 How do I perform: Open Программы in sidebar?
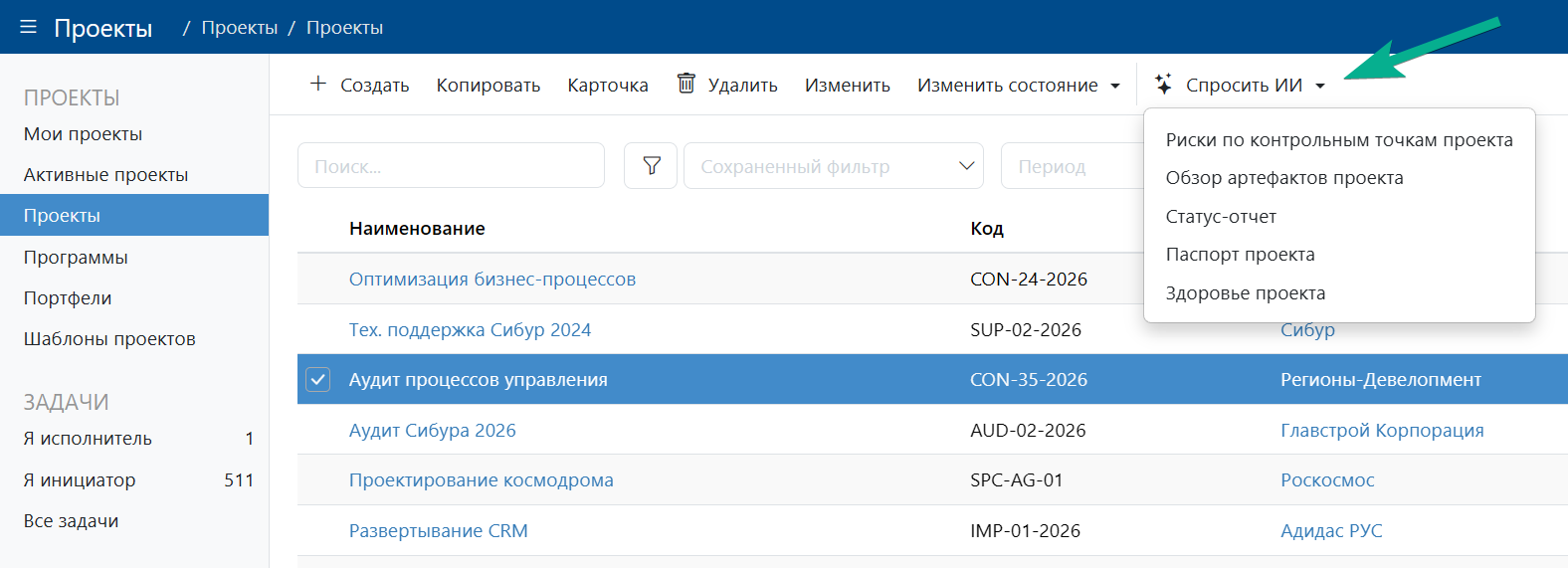(76, 258)
